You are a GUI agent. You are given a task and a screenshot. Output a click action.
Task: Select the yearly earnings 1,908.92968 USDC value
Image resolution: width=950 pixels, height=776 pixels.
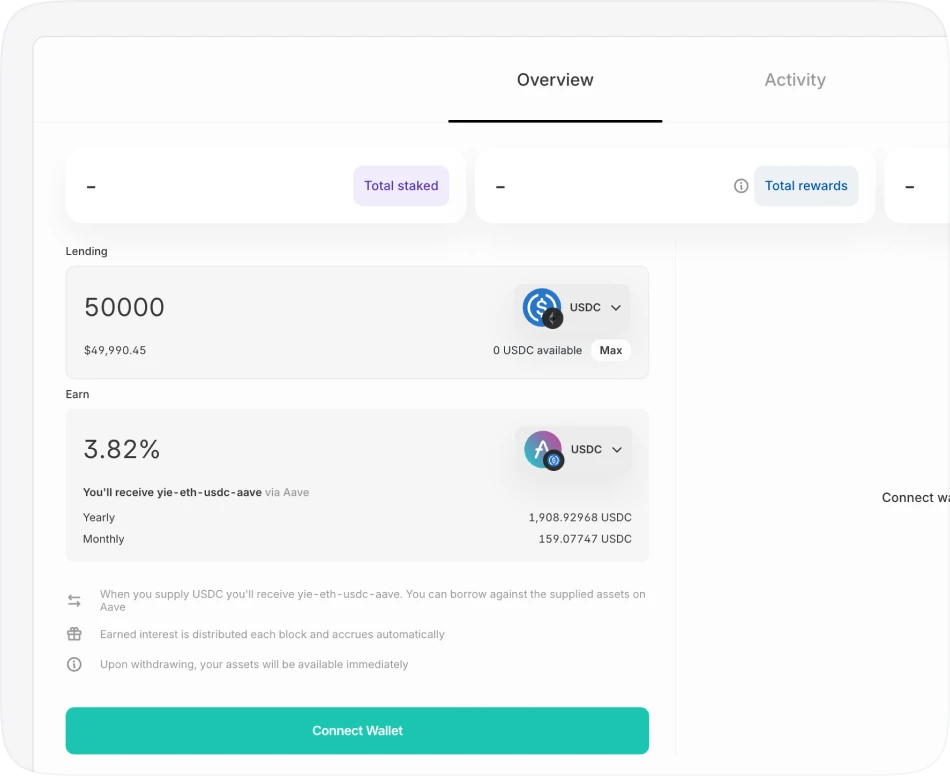click(x=580, y=518)
